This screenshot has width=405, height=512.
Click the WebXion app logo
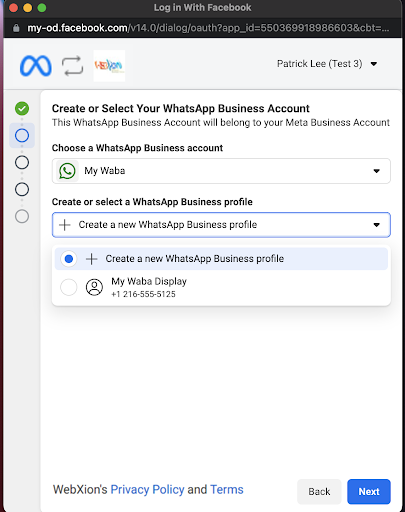109,66
